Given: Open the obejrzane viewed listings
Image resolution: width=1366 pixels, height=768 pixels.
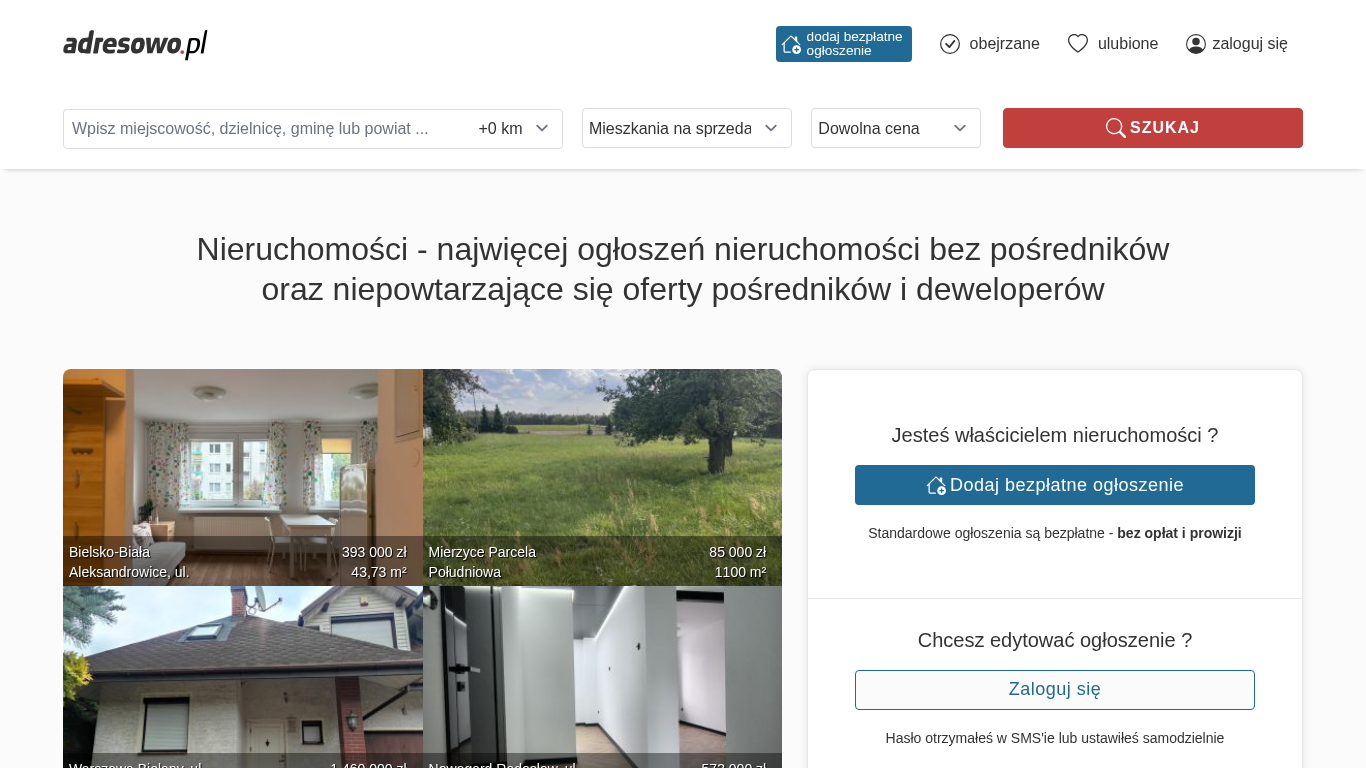Looking at the screenshot, I should coord(1003,44).
